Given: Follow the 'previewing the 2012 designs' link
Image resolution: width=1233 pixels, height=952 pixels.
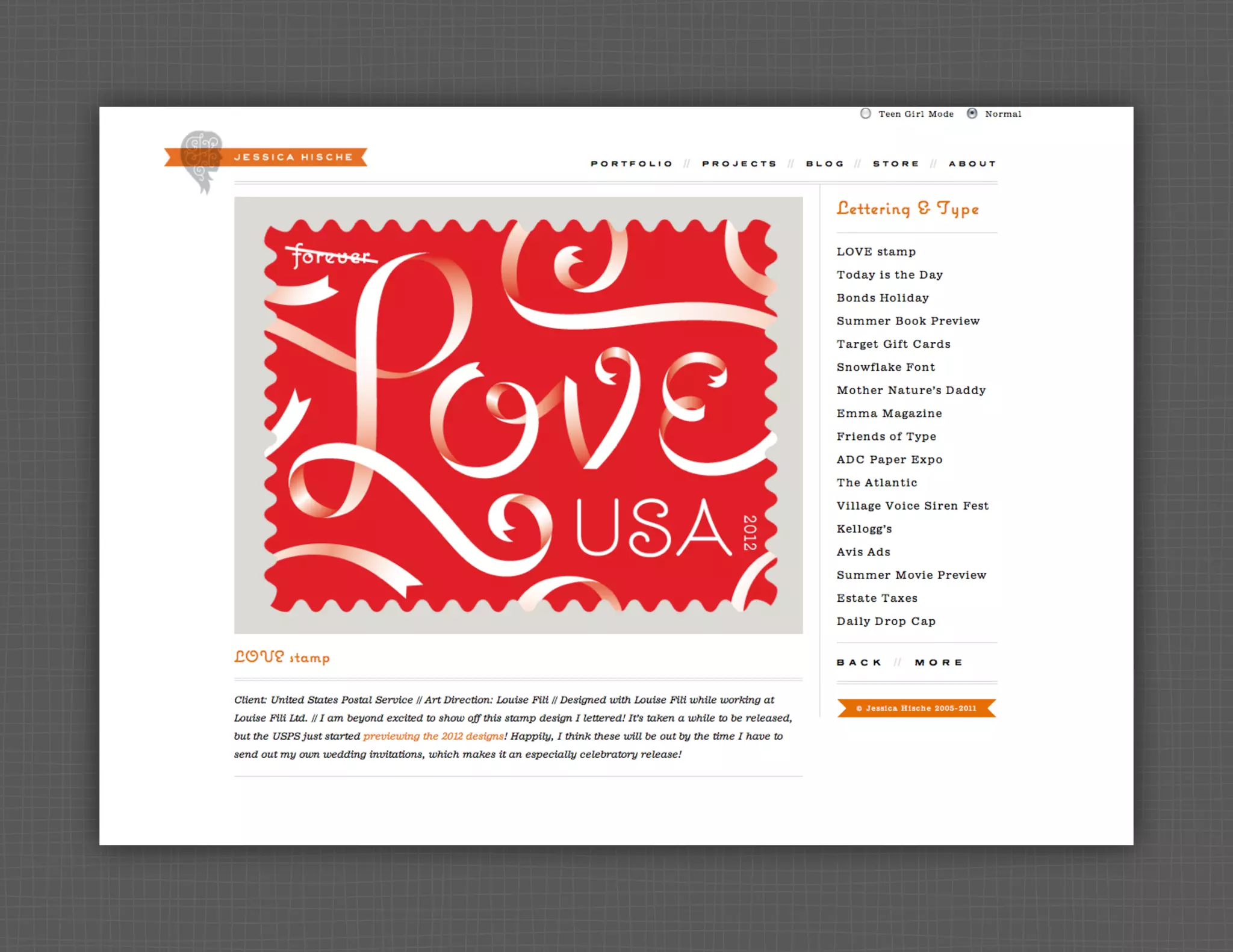Looking at the screenshot, I should tap(433, 736).
